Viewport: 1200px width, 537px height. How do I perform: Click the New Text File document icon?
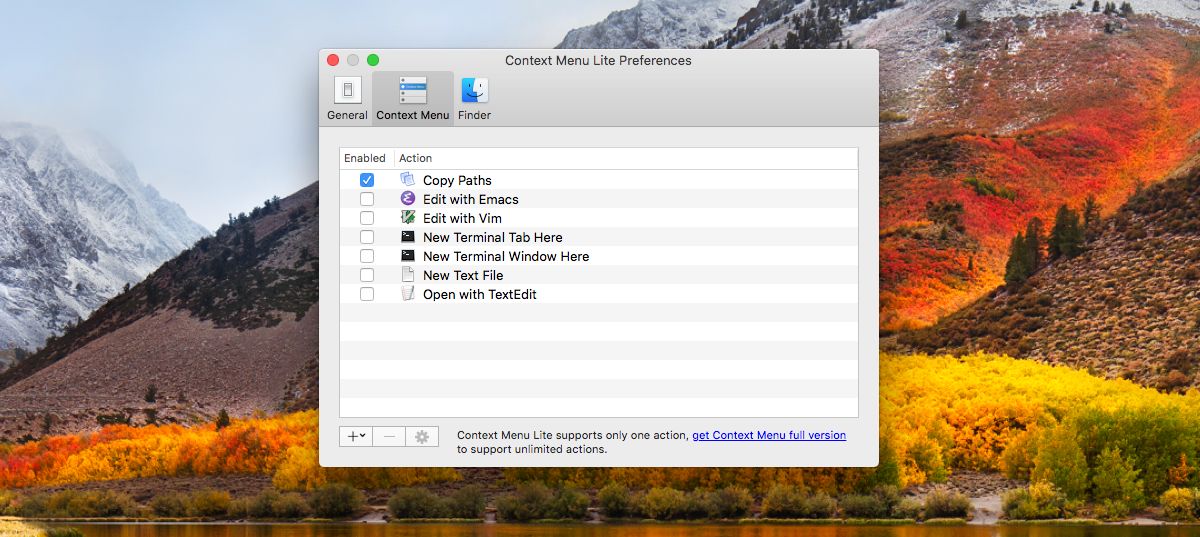(x=407, y=275)
